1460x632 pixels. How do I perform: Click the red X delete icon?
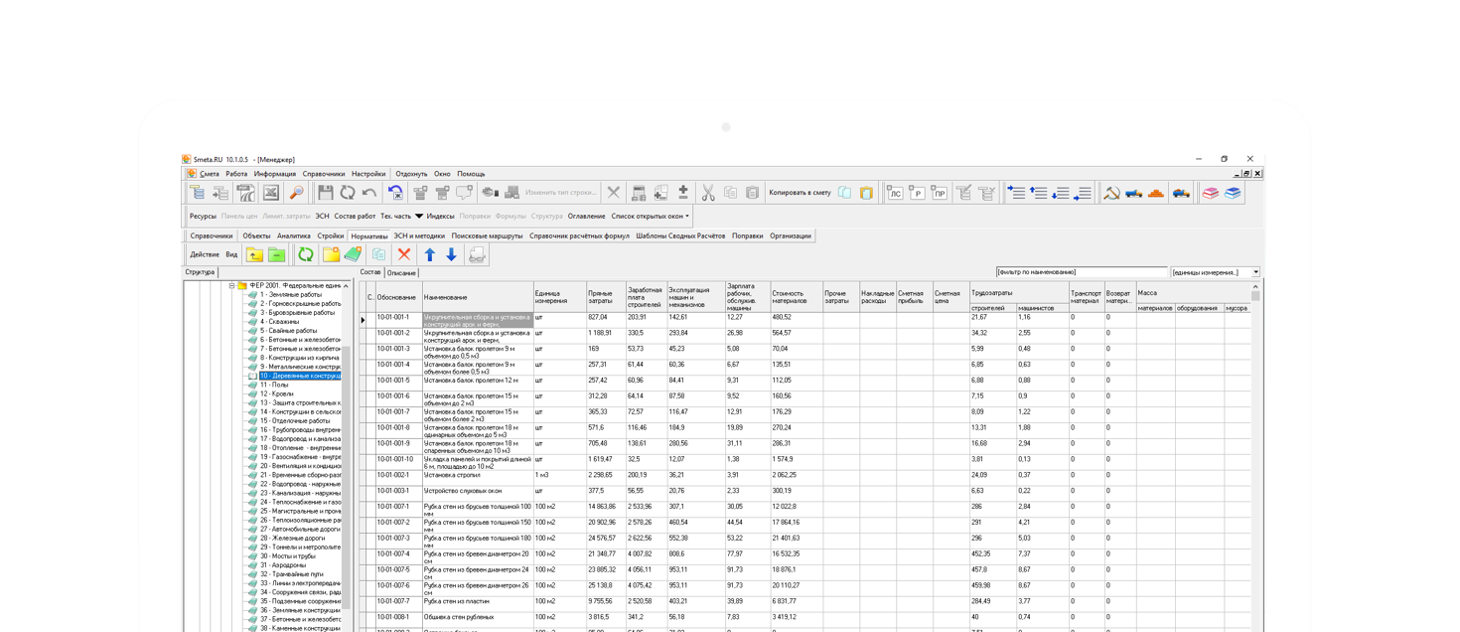(404, 255)
